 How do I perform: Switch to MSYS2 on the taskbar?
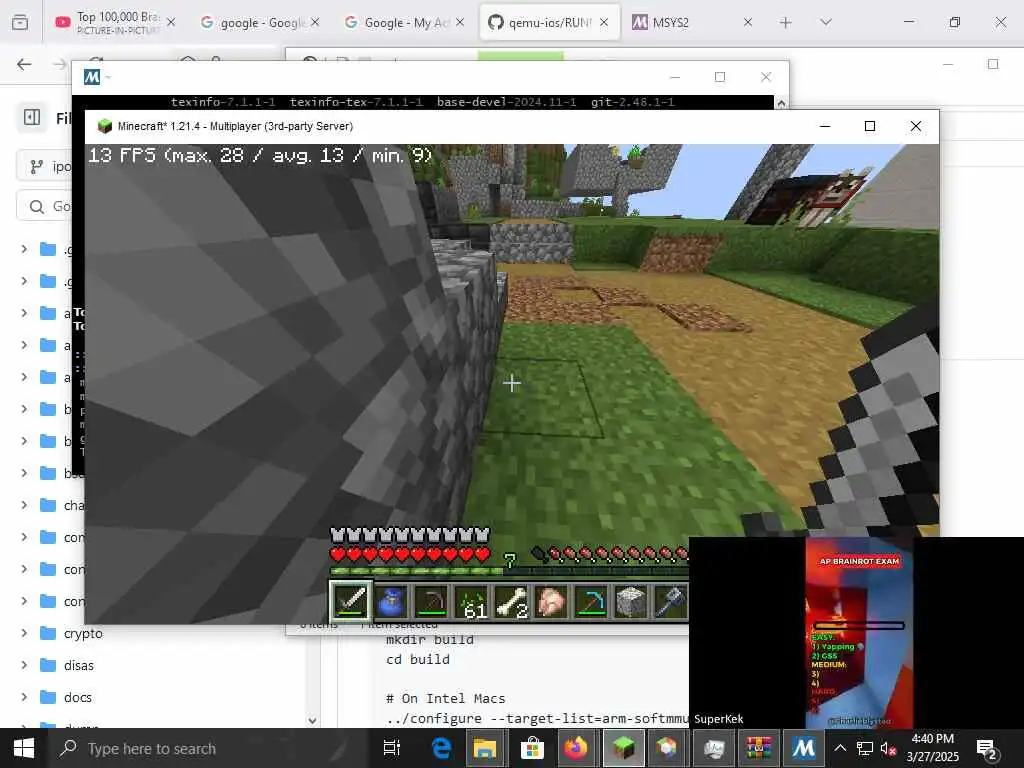[804, 748]
